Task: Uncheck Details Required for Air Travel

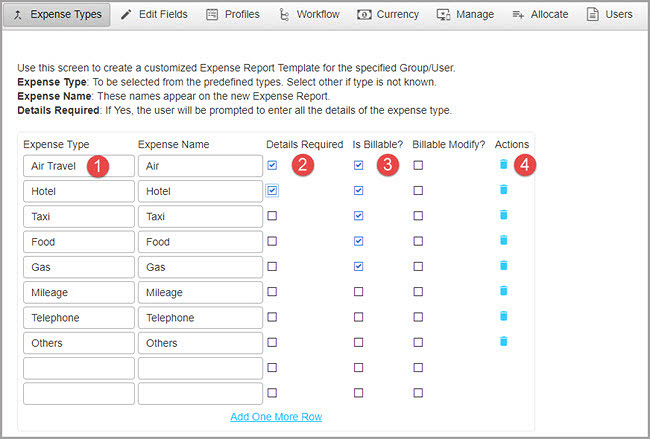Action: click(x=272, y=165)
